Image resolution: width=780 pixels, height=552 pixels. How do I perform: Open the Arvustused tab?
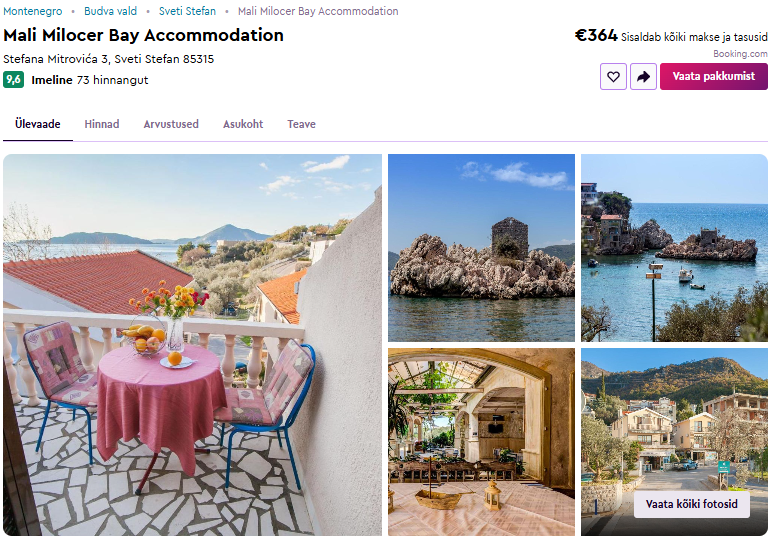pos(171,124)
